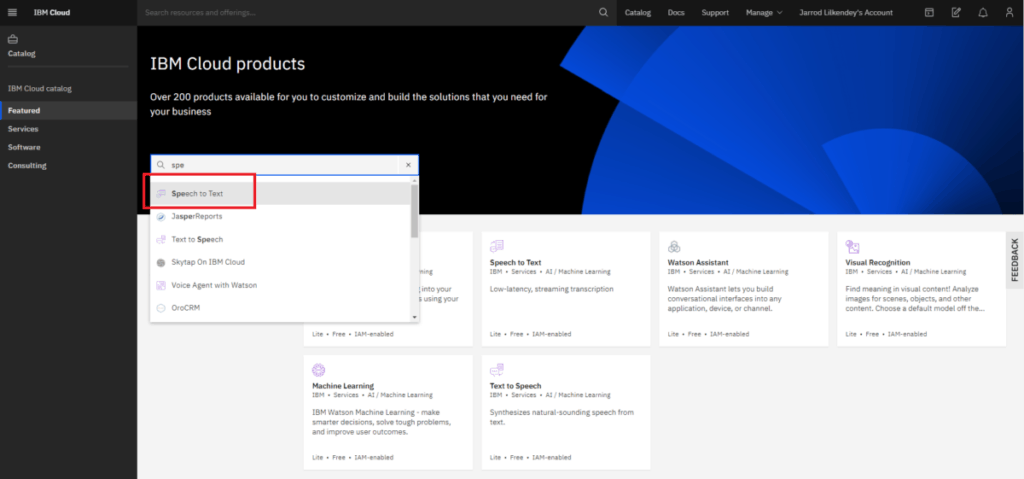Expand the Manage dropdown menu

(x=763, y=13)
